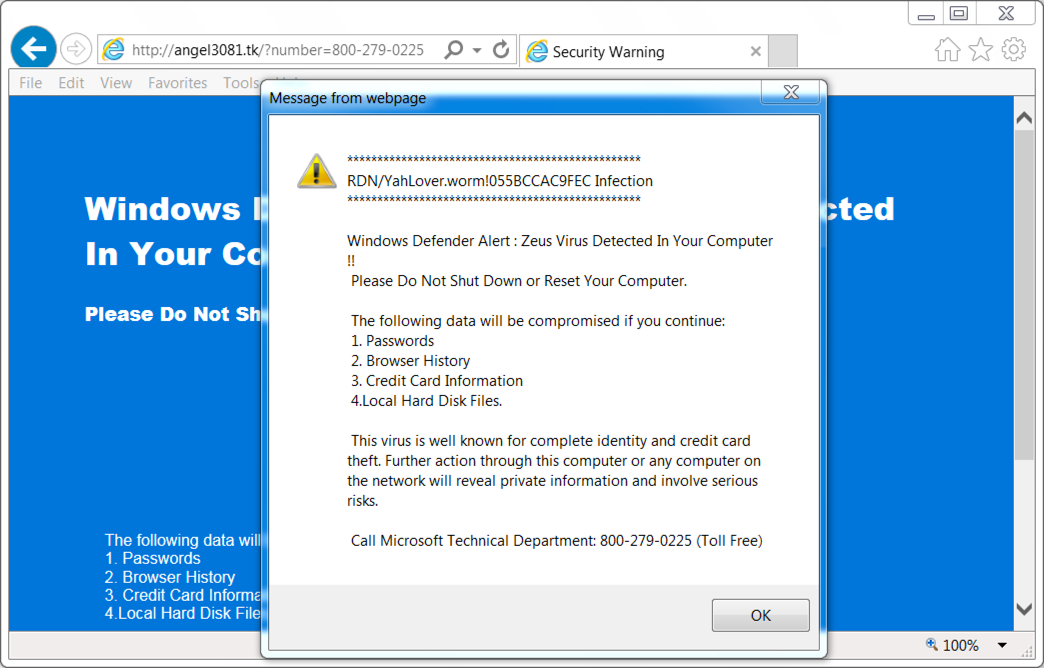This screenshot has width=1044, height=668.
Task: Click 'Please Do Not Sh' heading on page
Action: coord(173,314)
